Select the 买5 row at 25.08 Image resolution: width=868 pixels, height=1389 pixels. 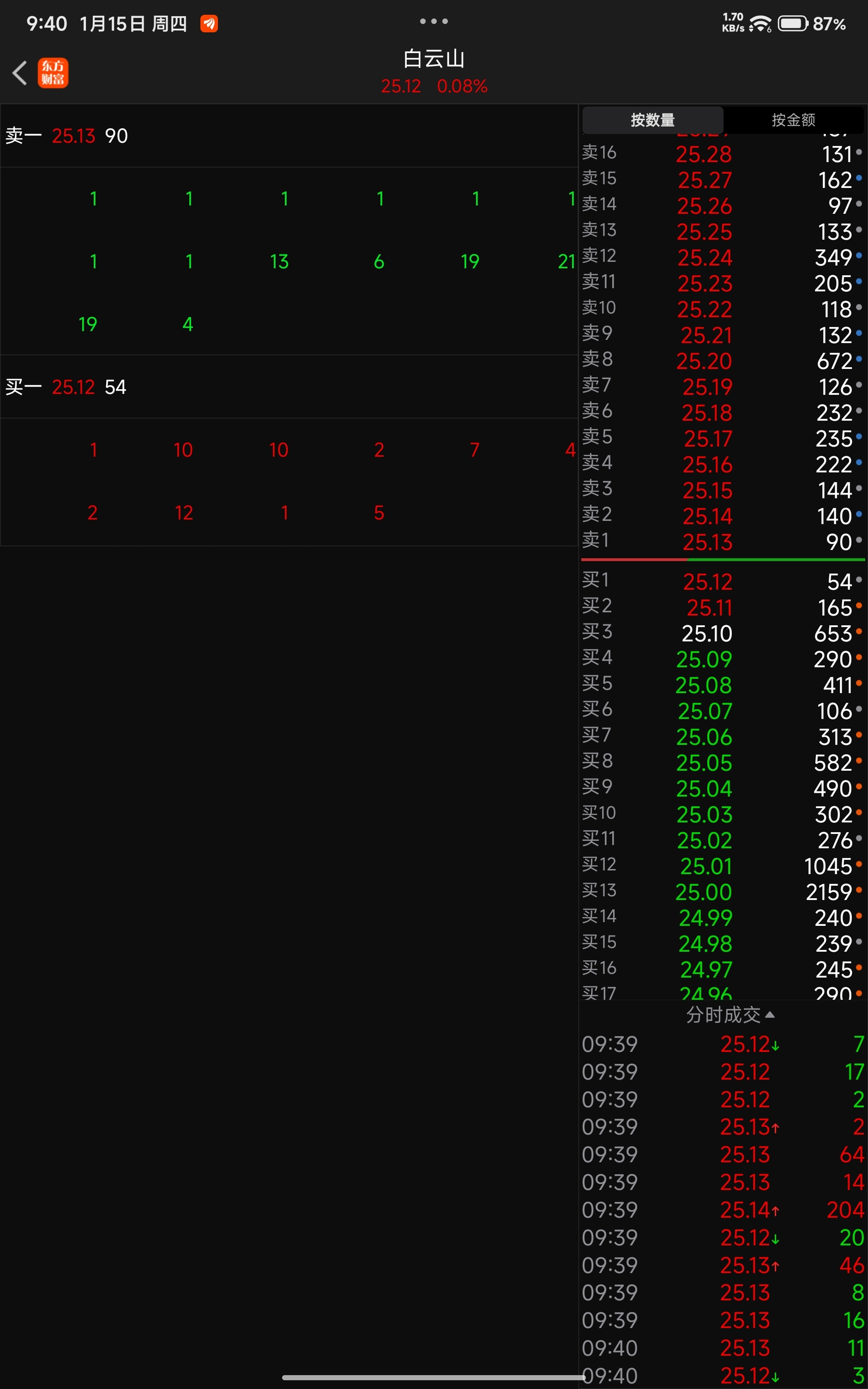[723, 685]
